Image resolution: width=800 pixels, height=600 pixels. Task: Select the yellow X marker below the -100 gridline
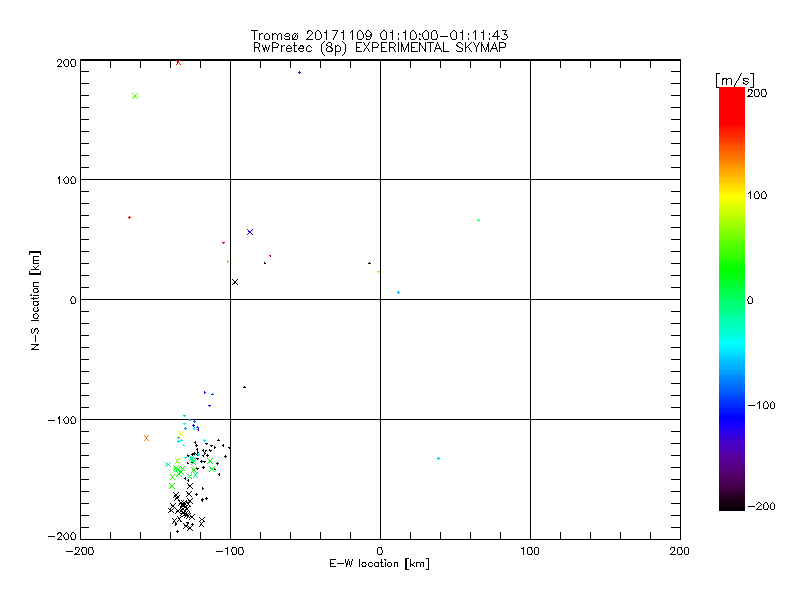[x=181, y=434]
